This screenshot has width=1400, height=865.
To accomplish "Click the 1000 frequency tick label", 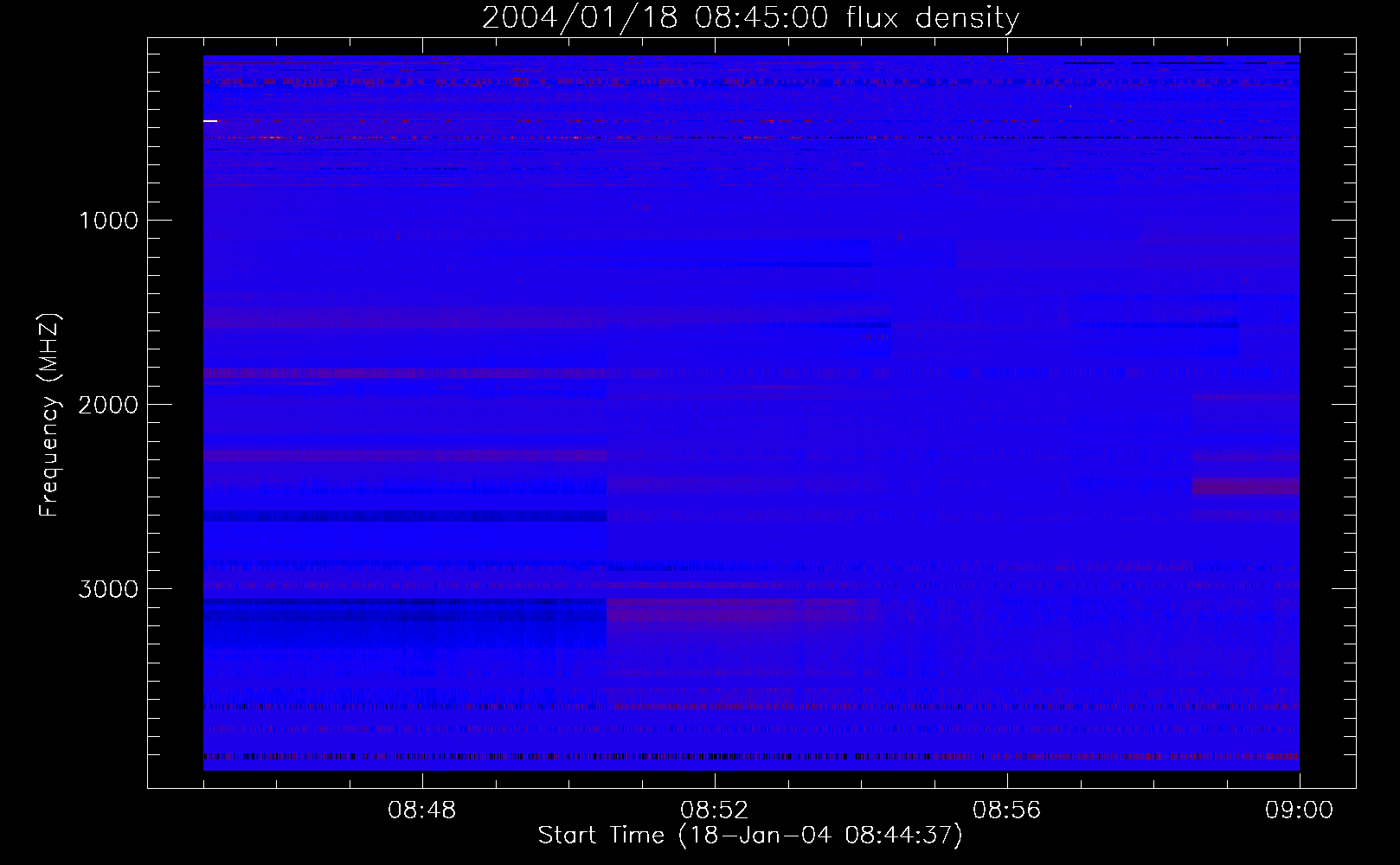I will 109,221.
